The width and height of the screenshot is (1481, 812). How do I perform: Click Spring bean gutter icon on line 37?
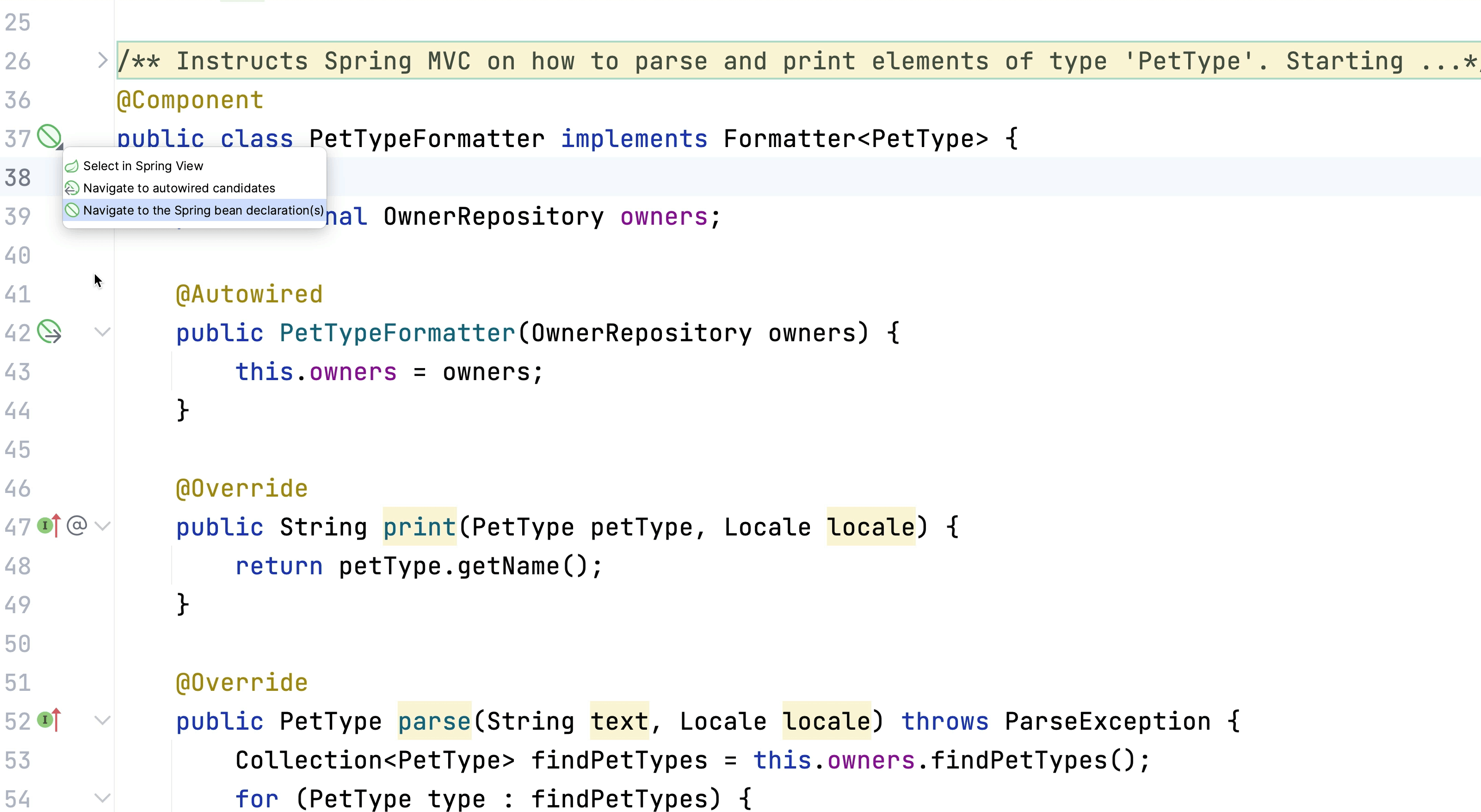(49, 137)
